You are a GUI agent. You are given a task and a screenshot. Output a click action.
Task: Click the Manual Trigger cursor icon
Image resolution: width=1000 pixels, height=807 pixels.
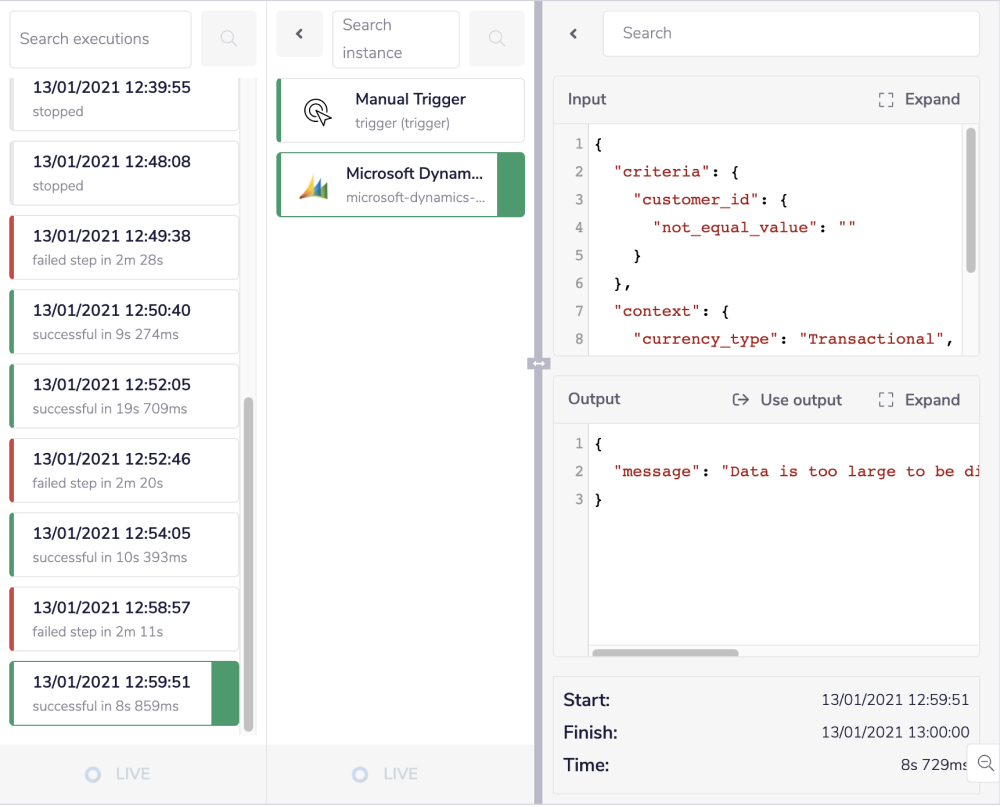[x=317, y=111]
